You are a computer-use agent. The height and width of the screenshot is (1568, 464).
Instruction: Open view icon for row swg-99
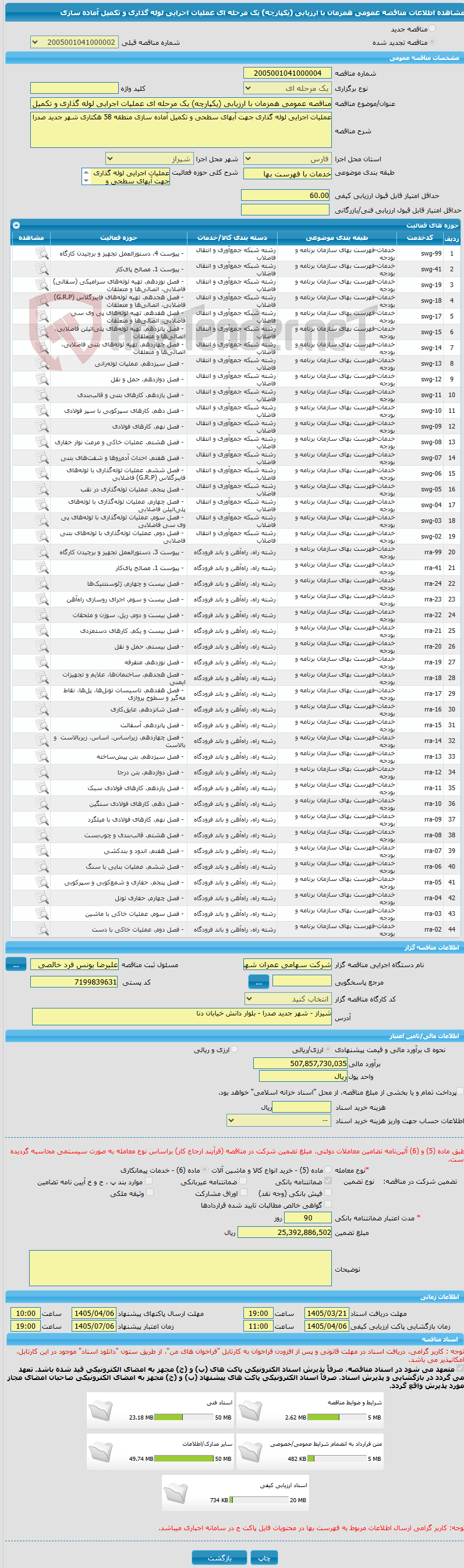point(41,253)
